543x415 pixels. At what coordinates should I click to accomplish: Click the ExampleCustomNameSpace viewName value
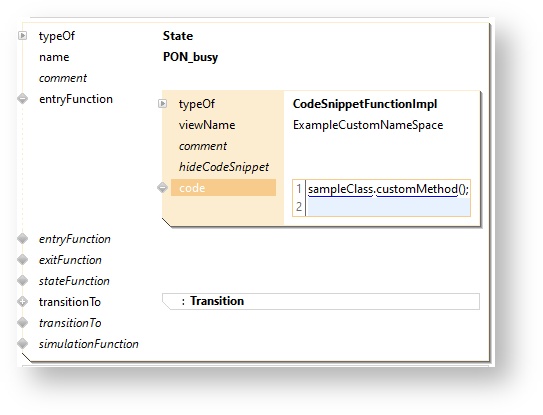point(368,125)
